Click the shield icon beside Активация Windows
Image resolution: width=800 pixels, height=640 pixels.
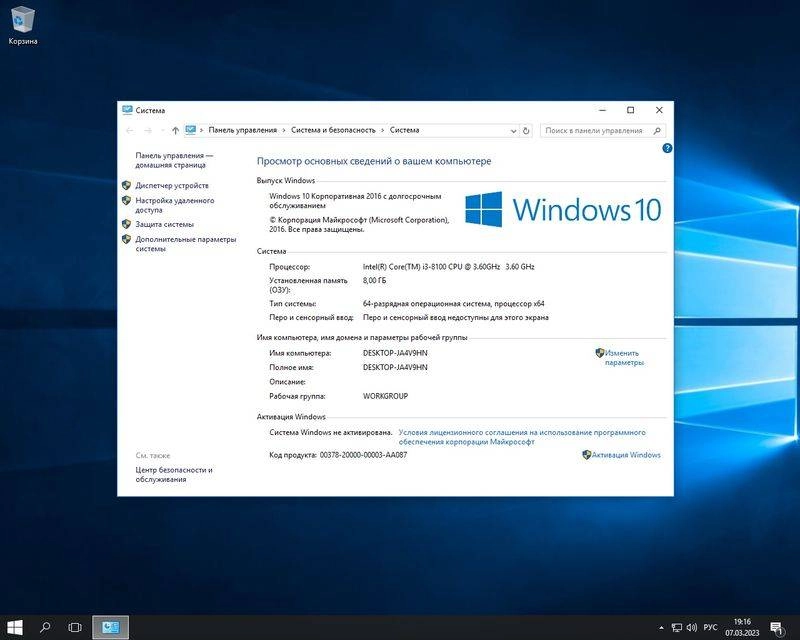587,455
